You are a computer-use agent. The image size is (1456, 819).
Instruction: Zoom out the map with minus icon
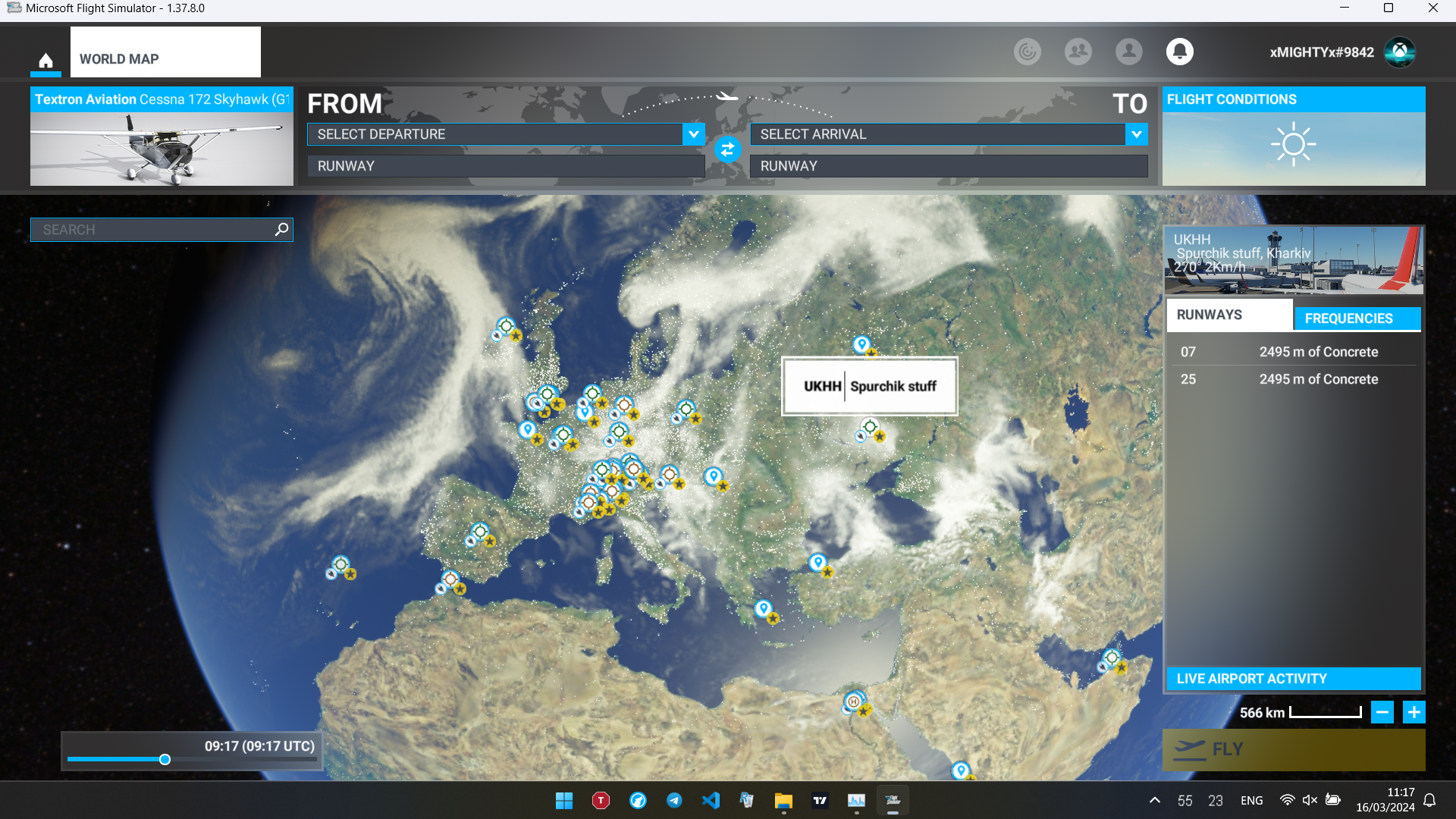tap(1382, 712)
